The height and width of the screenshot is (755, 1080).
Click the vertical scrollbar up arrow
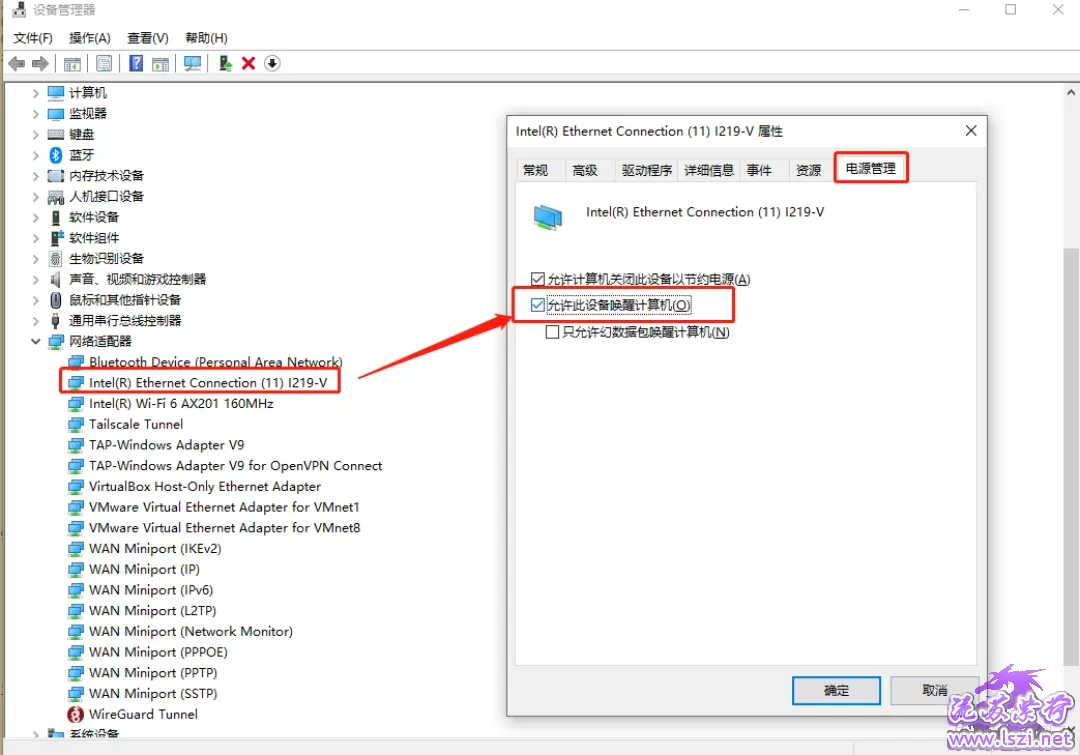[x=1071, y=92]
